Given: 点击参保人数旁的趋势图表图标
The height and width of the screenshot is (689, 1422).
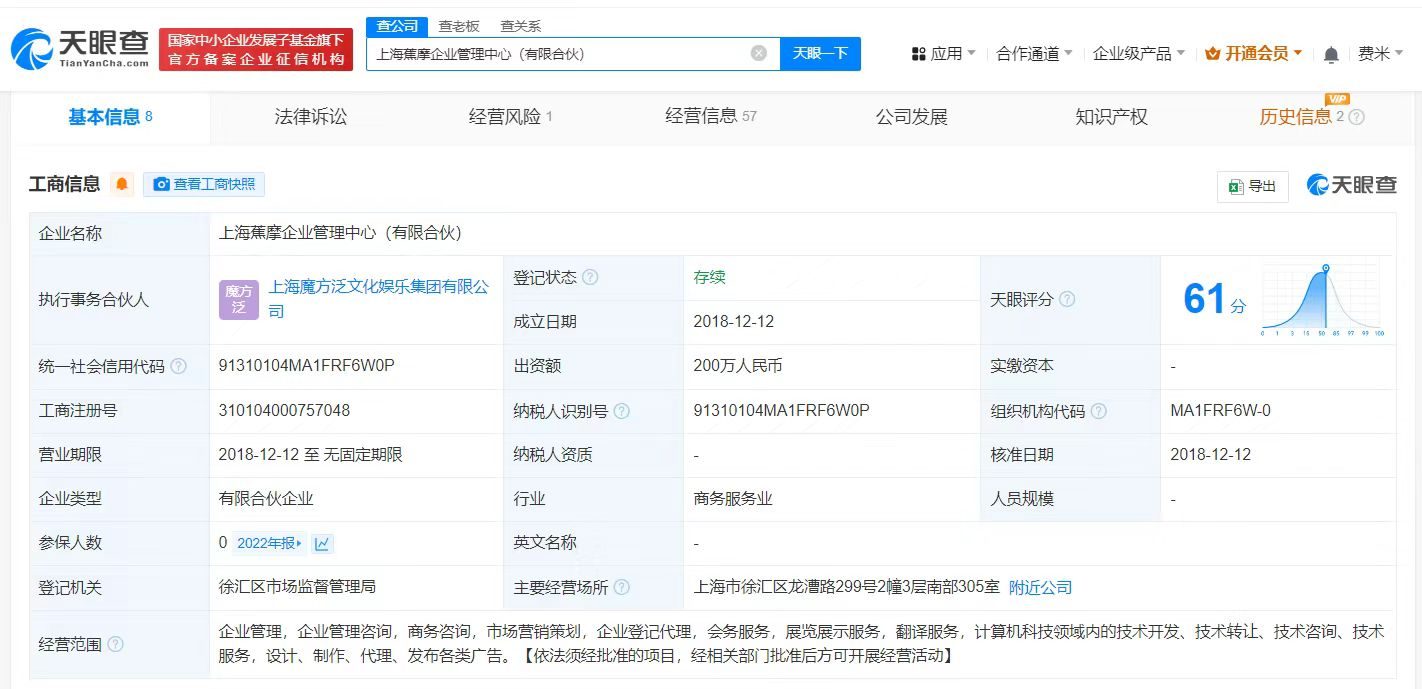Looking at the screenshot, I should [x=323, y=543].
